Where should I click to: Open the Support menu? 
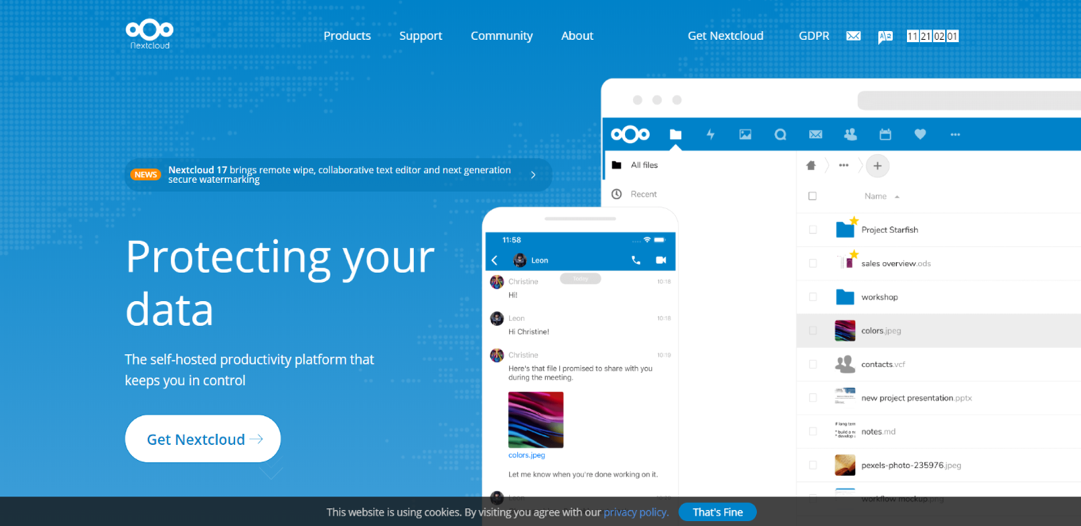pos(421,36)
